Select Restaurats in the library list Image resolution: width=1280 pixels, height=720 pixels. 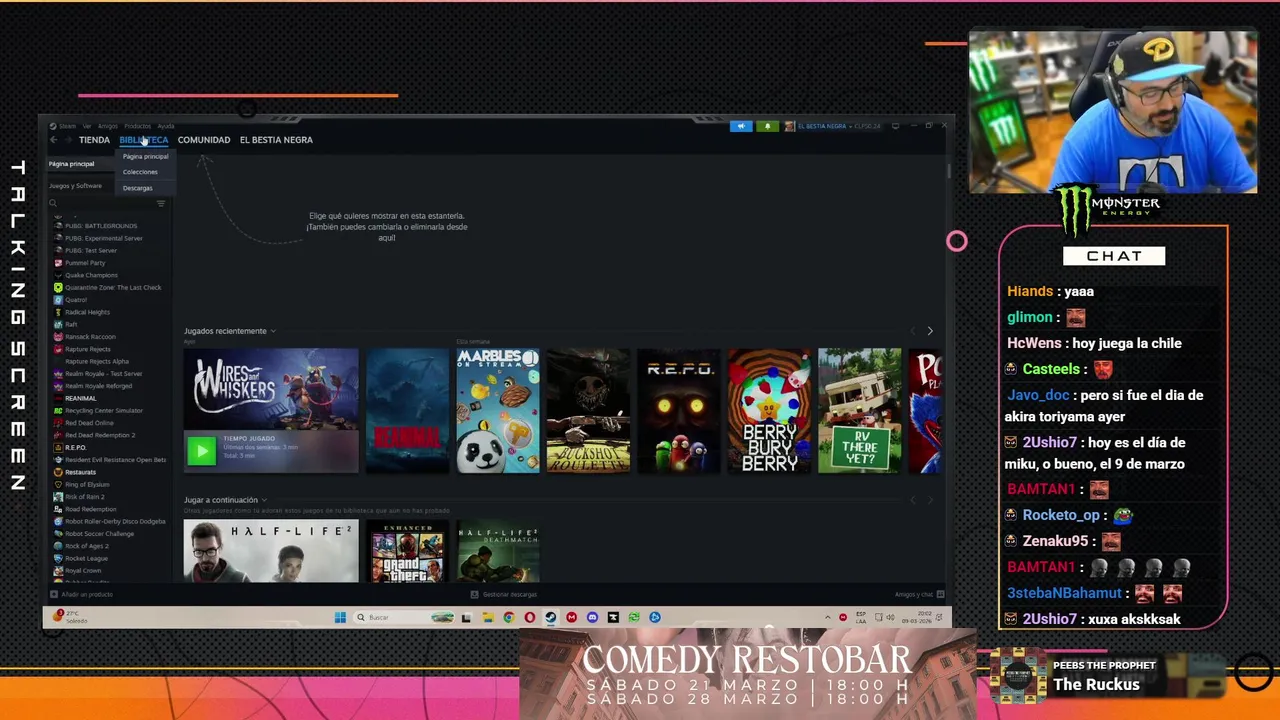click(x=80, y=472)
